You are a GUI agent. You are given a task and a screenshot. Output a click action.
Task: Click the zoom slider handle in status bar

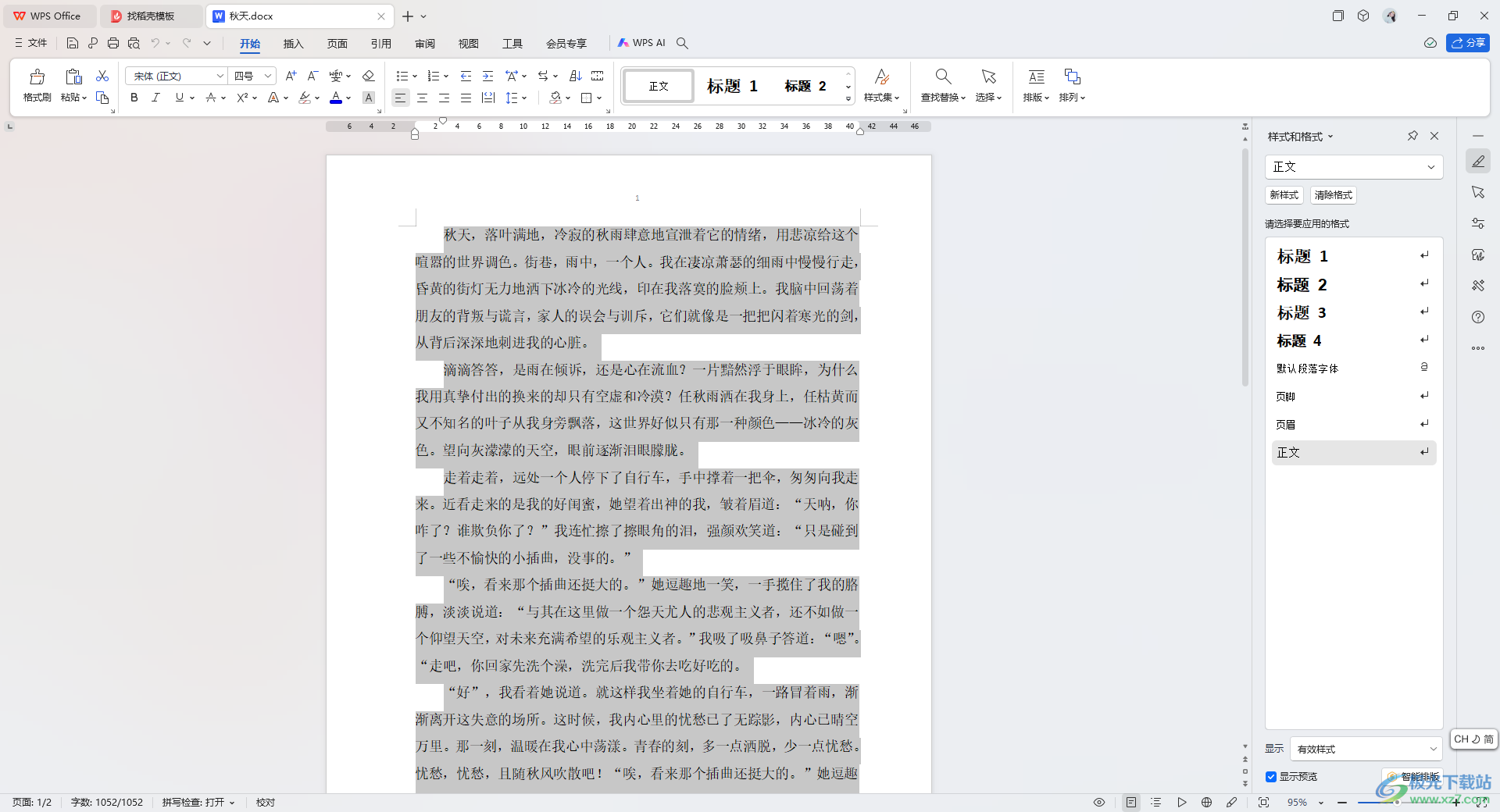click(1398, 802)
